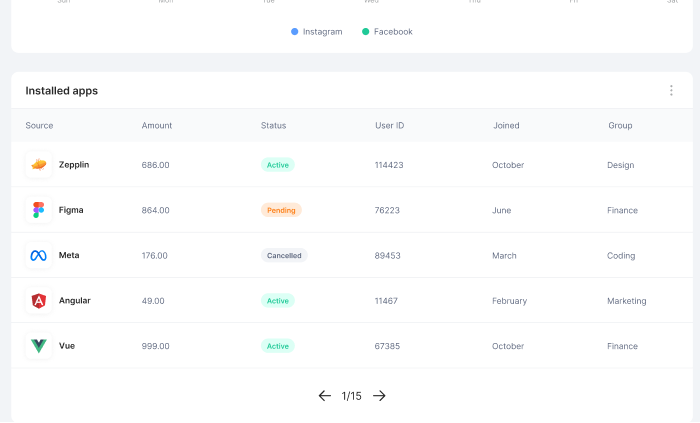Click the Zepplin app icon
The width and height of the screenshot is (700, 423).
[x=39, y=165]
